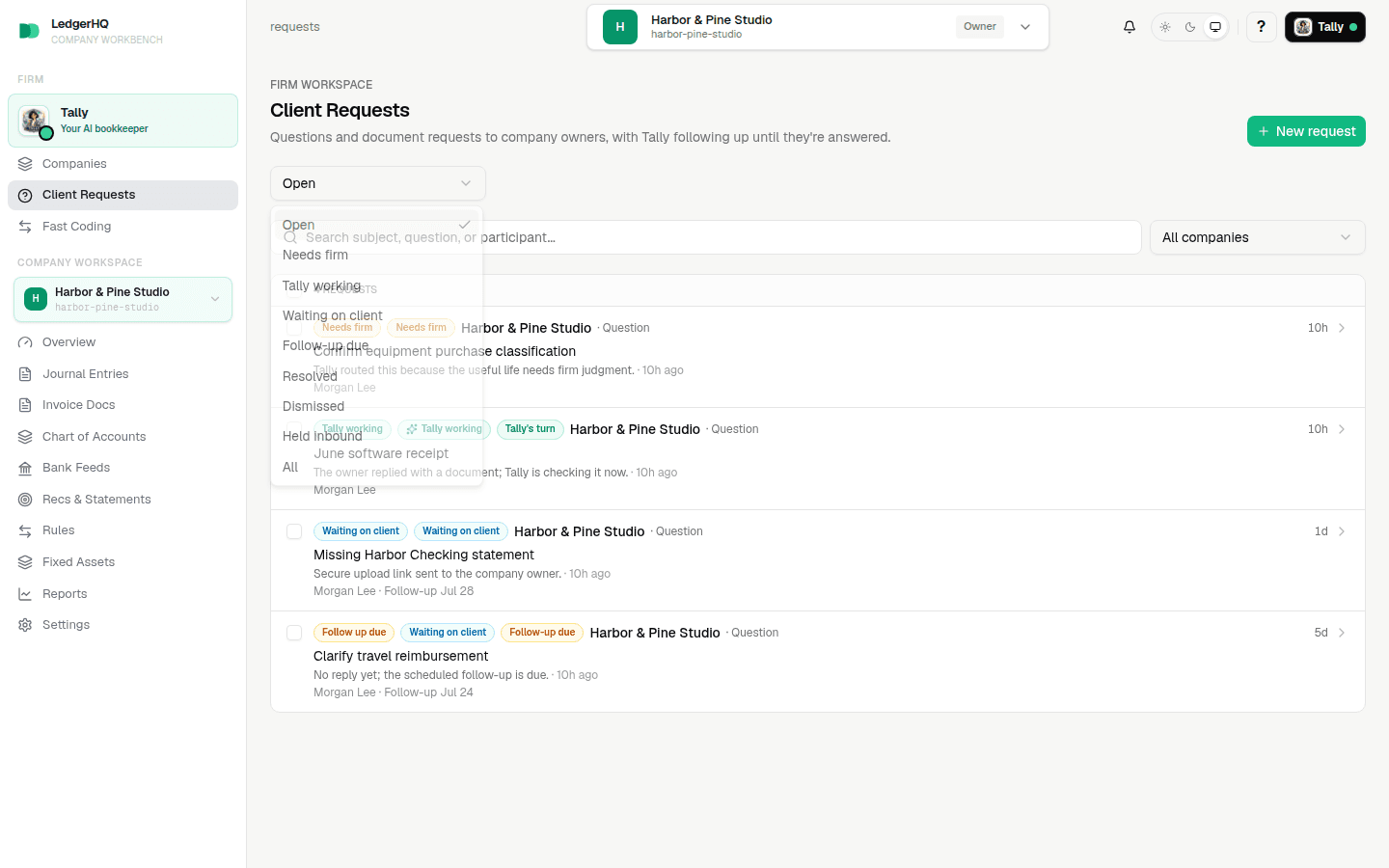1389x868 pixels.
Task: Choose Needs firm status option
Action: click(x=376, y=256)
